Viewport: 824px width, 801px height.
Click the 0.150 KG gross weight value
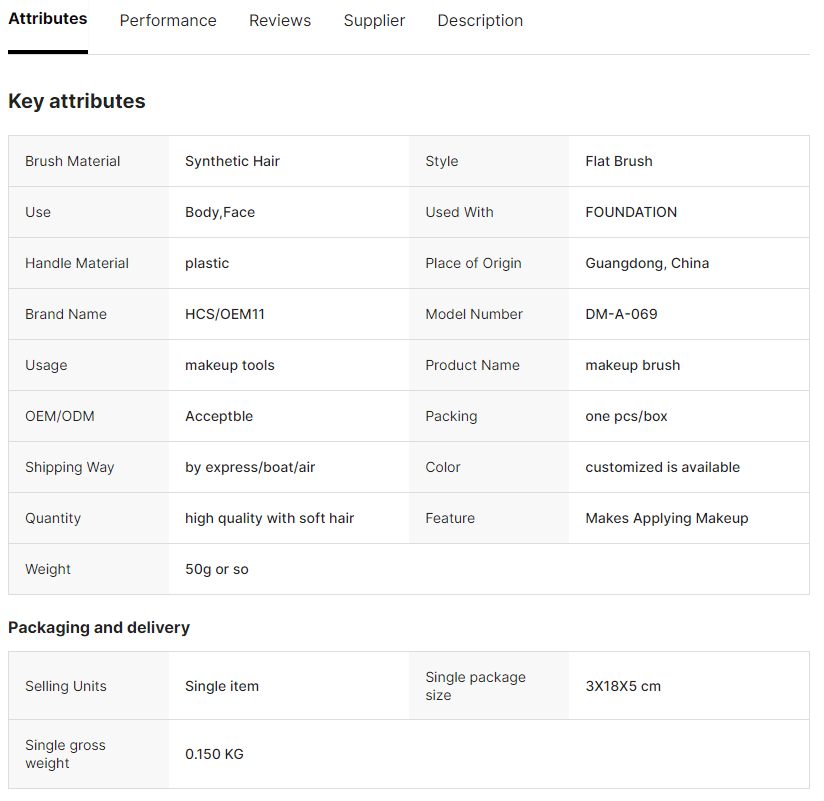click(x=214, y=755)
